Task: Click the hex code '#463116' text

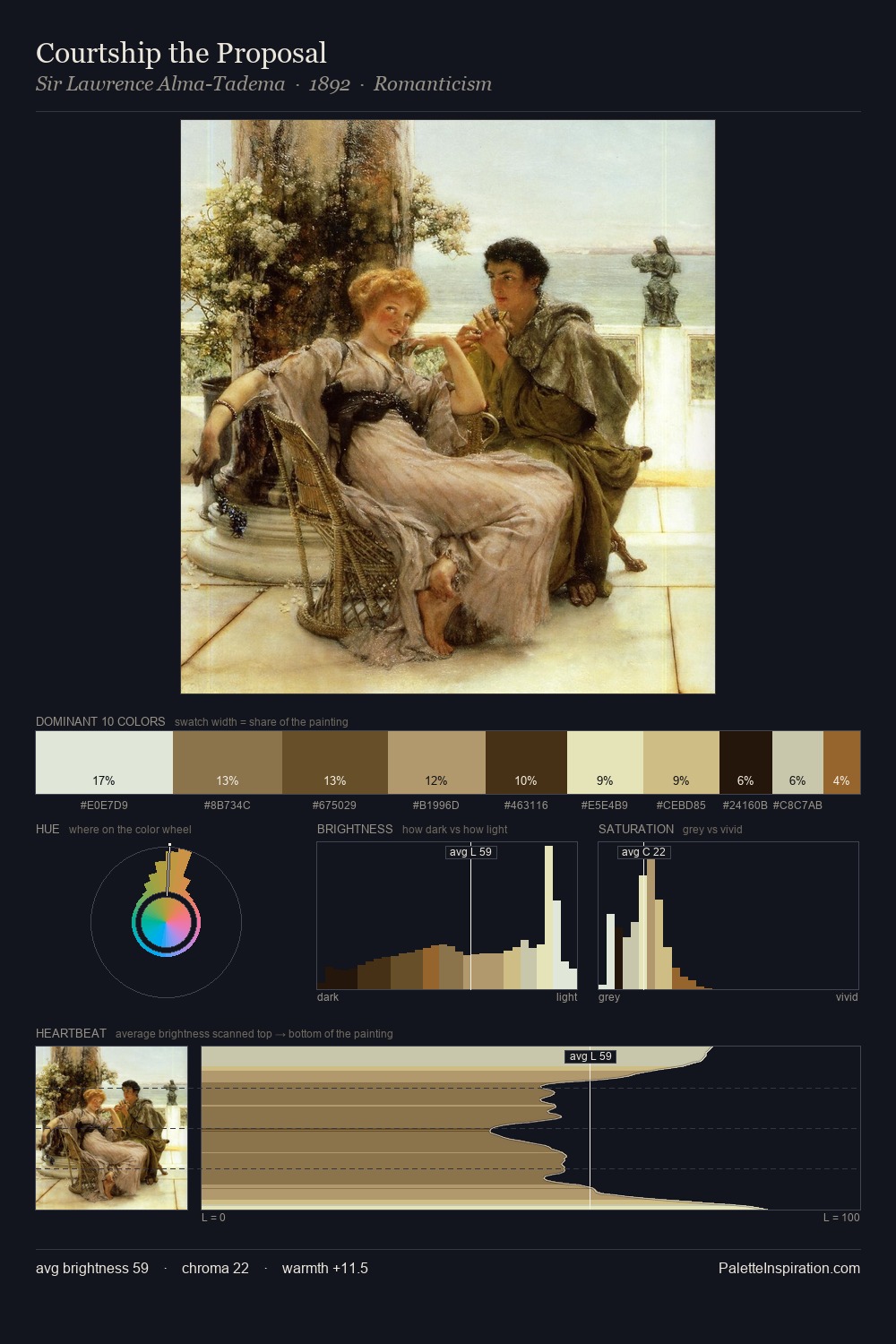Action: click(526, 805)
